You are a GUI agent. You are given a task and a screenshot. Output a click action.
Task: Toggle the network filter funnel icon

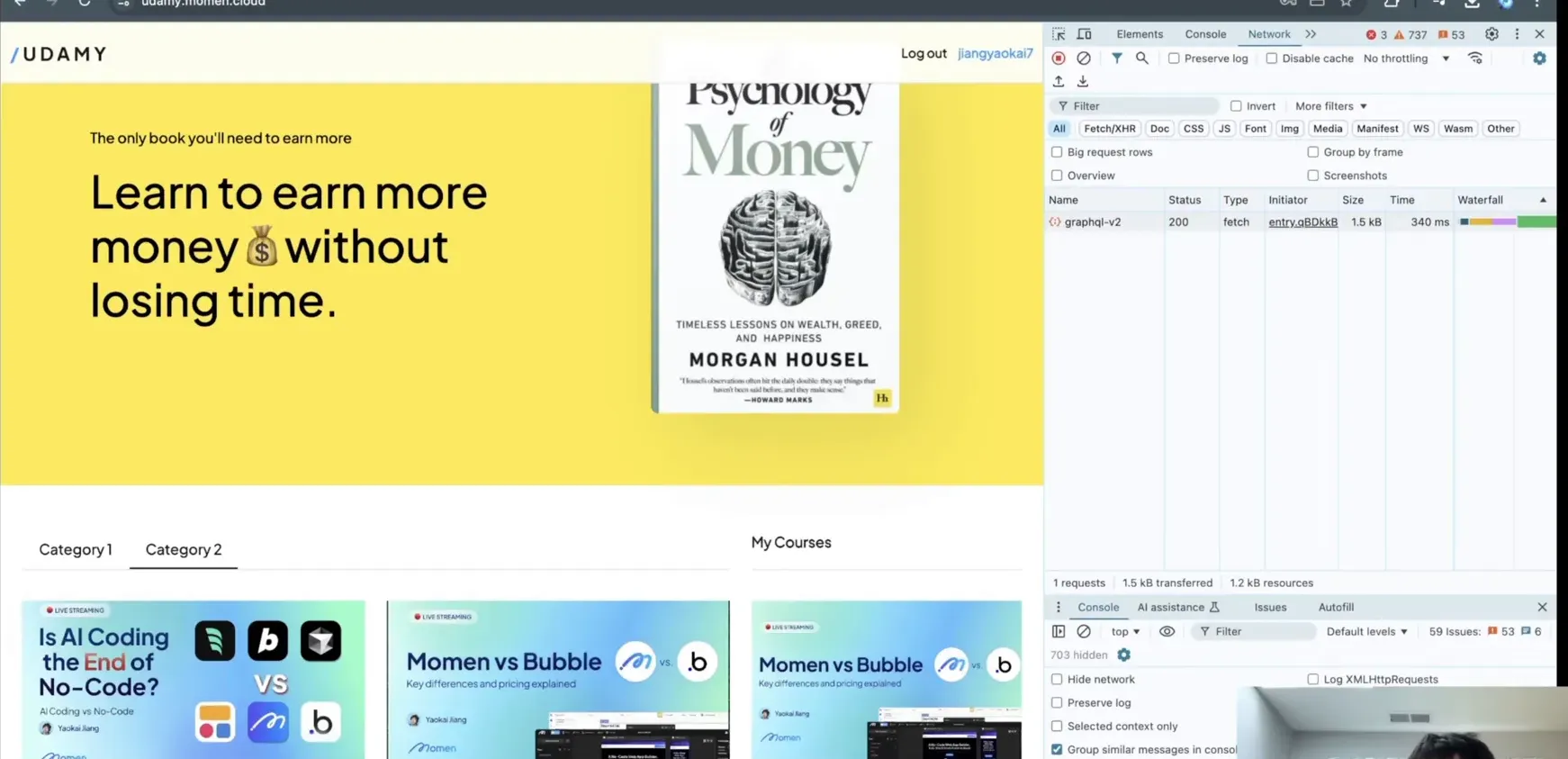click(1117, 59)
